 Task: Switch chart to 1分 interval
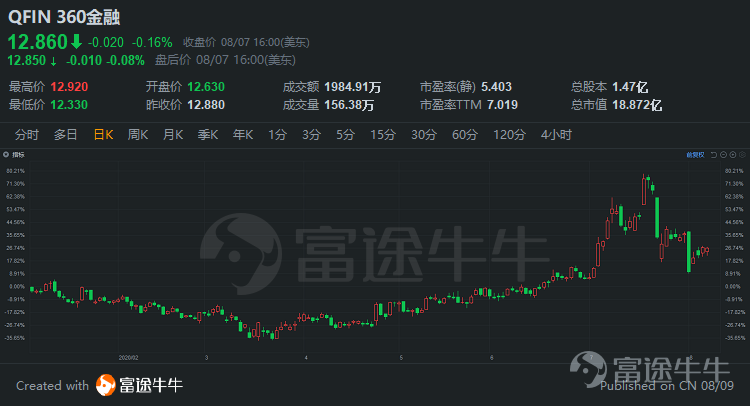[x=277, y=135]
